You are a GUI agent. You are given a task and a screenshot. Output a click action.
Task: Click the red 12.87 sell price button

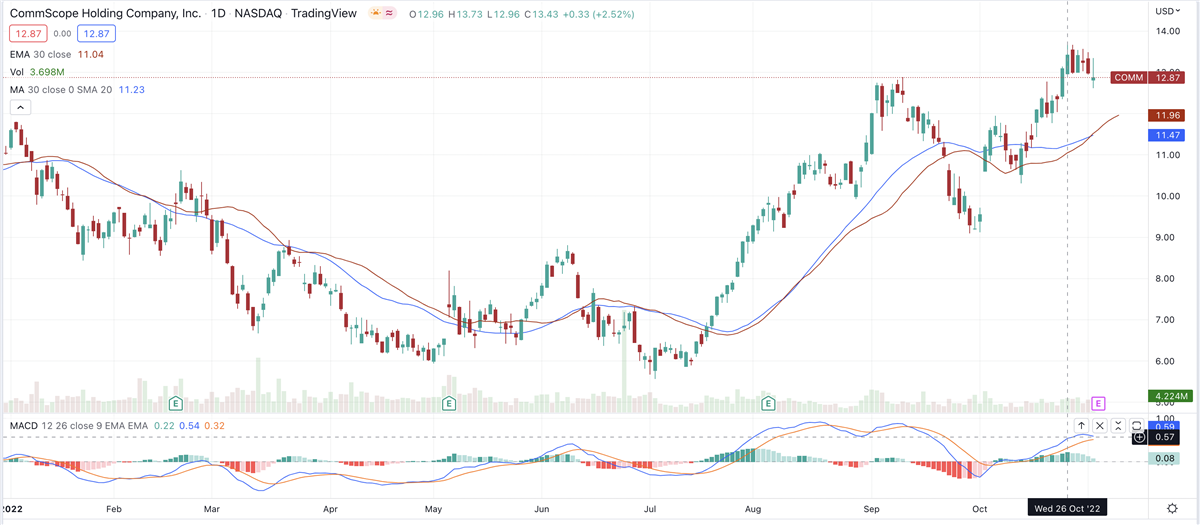point(26,34)
